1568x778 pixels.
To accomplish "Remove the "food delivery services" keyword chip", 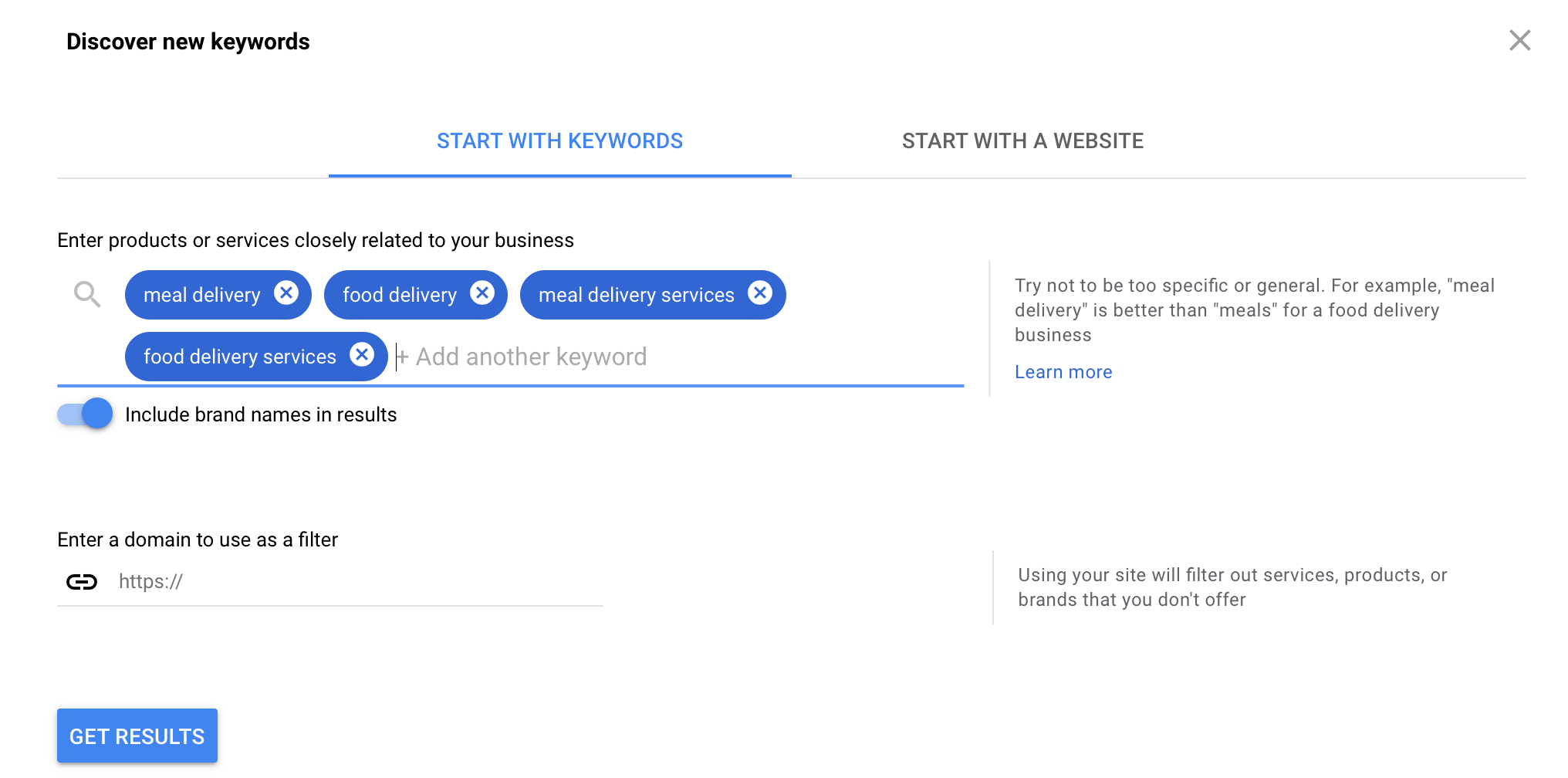I will coord(362,356).
